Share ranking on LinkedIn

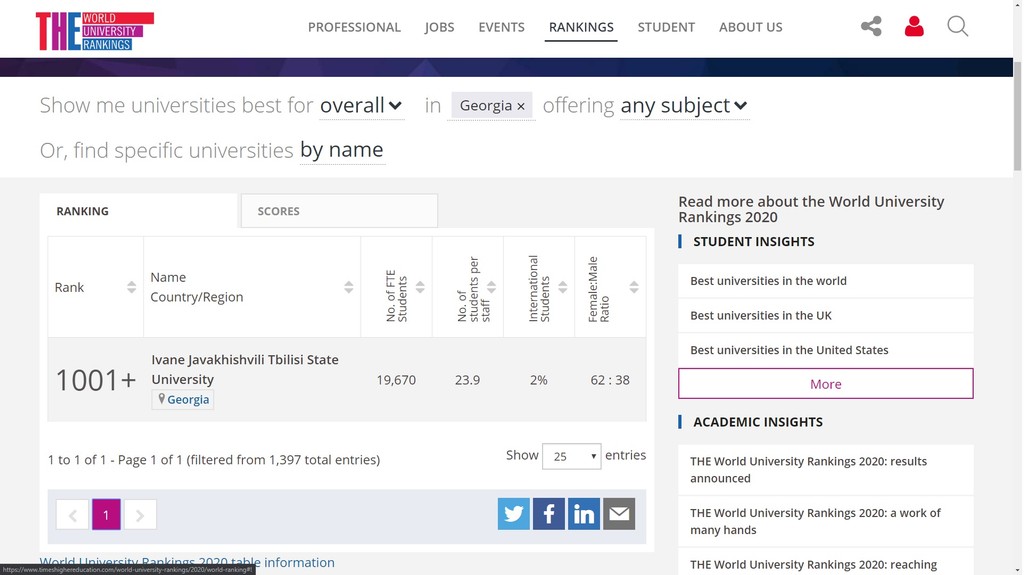tap(584, 514)
